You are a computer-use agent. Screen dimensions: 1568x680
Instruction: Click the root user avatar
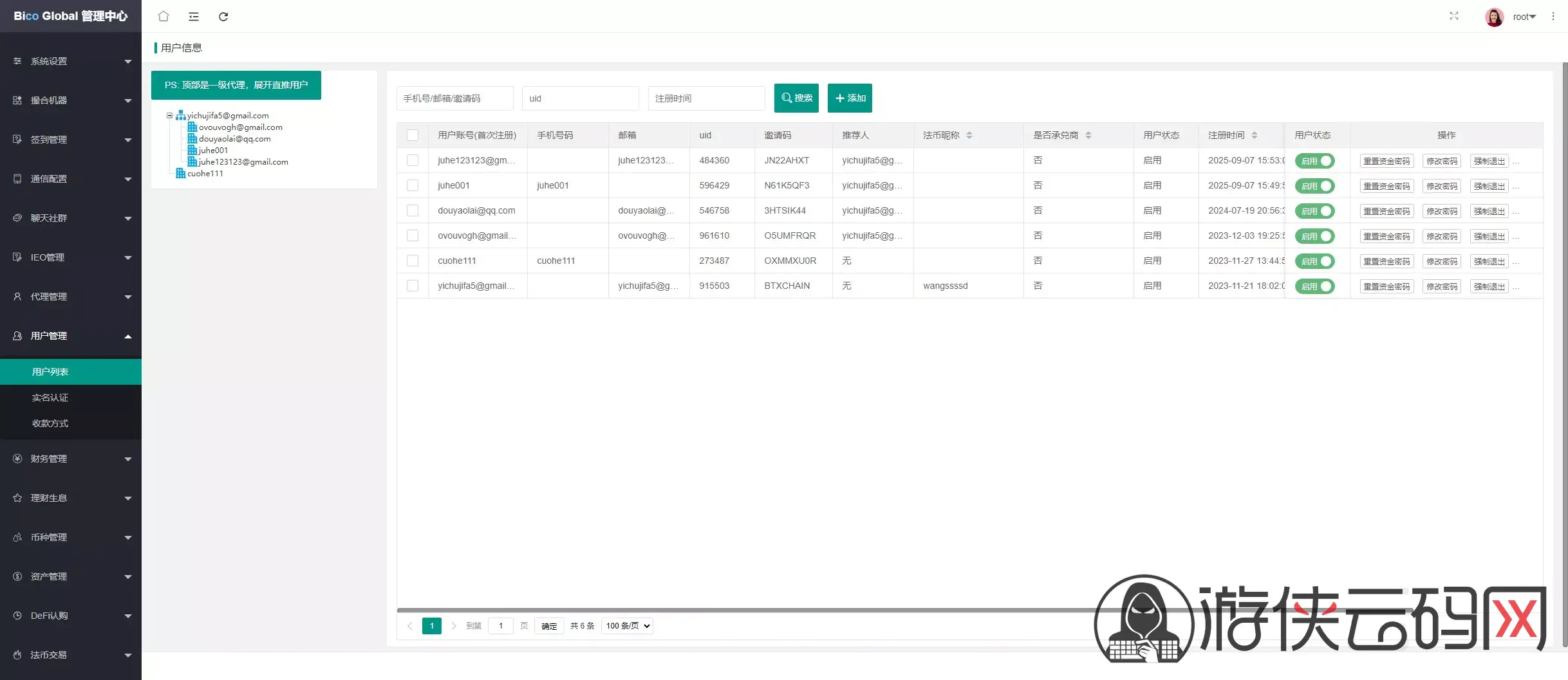pos(1494,17)
